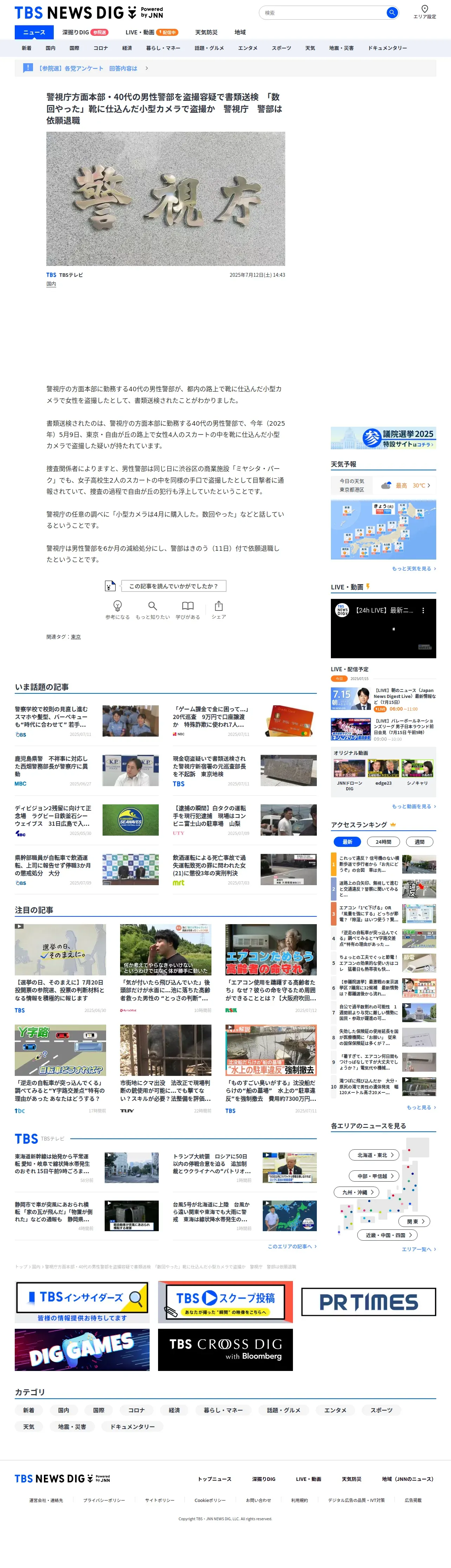Switch to the 天気防災 tab
451x1568 pixels.
click(206, 32)
